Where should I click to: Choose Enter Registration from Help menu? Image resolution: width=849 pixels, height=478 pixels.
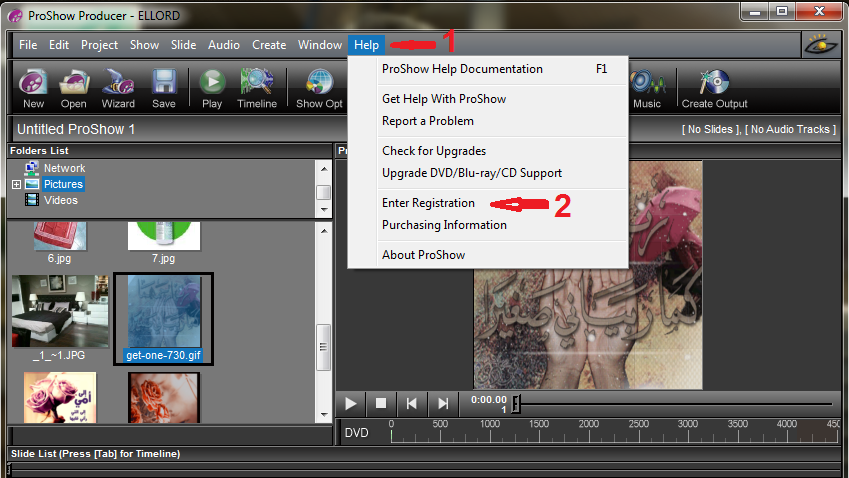point(428,203)
